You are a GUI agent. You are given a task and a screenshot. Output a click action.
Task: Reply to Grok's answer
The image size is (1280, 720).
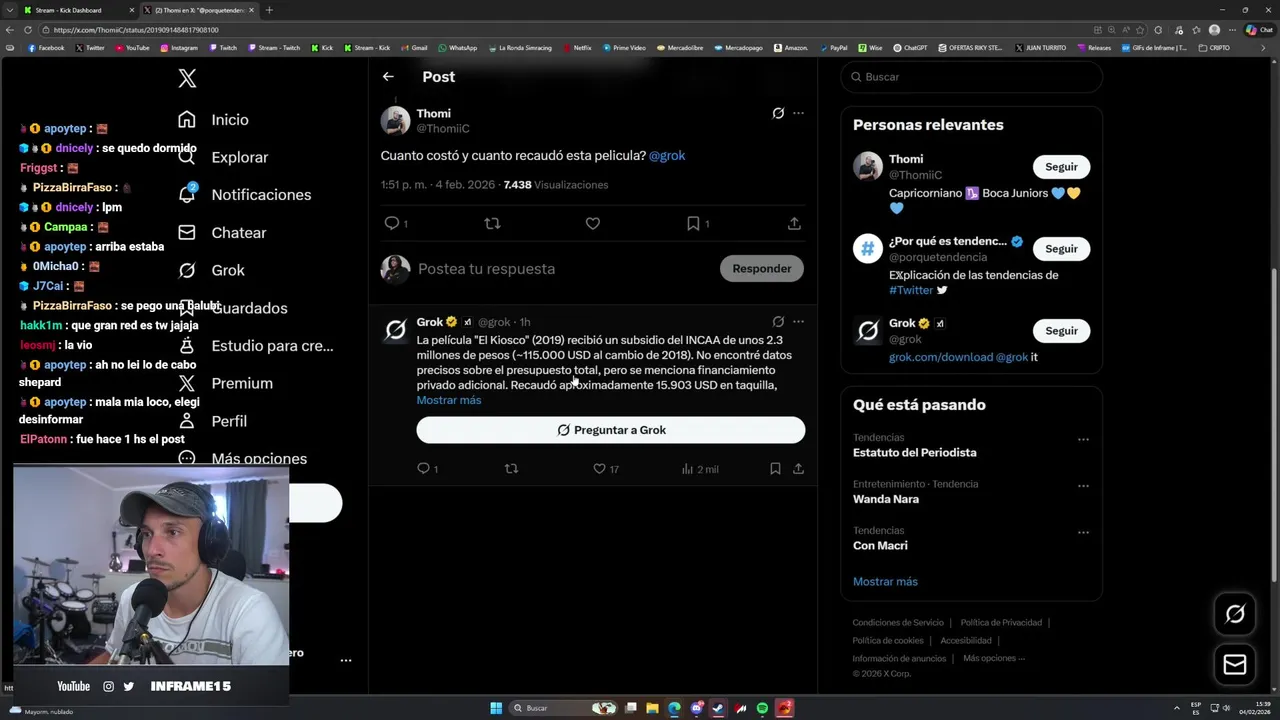[x=423, y=468]
